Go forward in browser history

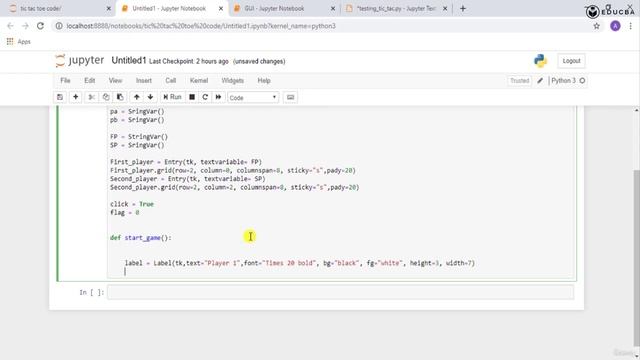click(x=25, y=26)
